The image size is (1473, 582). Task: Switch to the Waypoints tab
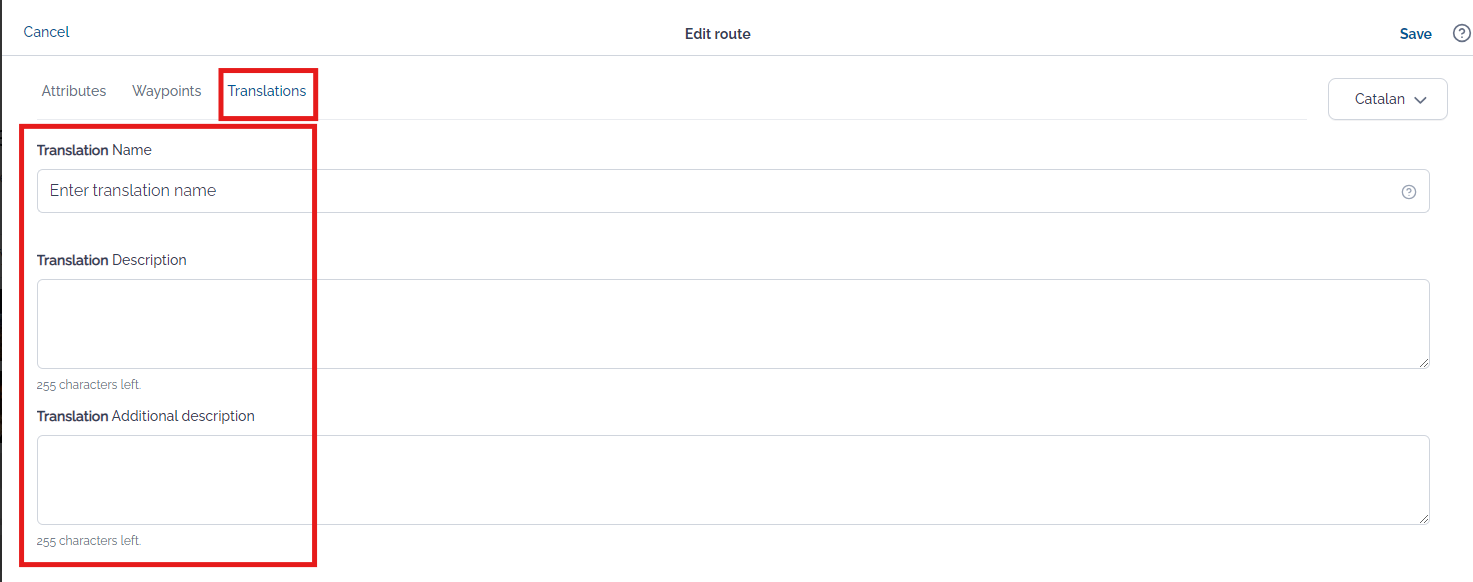[x=167, y=91]
